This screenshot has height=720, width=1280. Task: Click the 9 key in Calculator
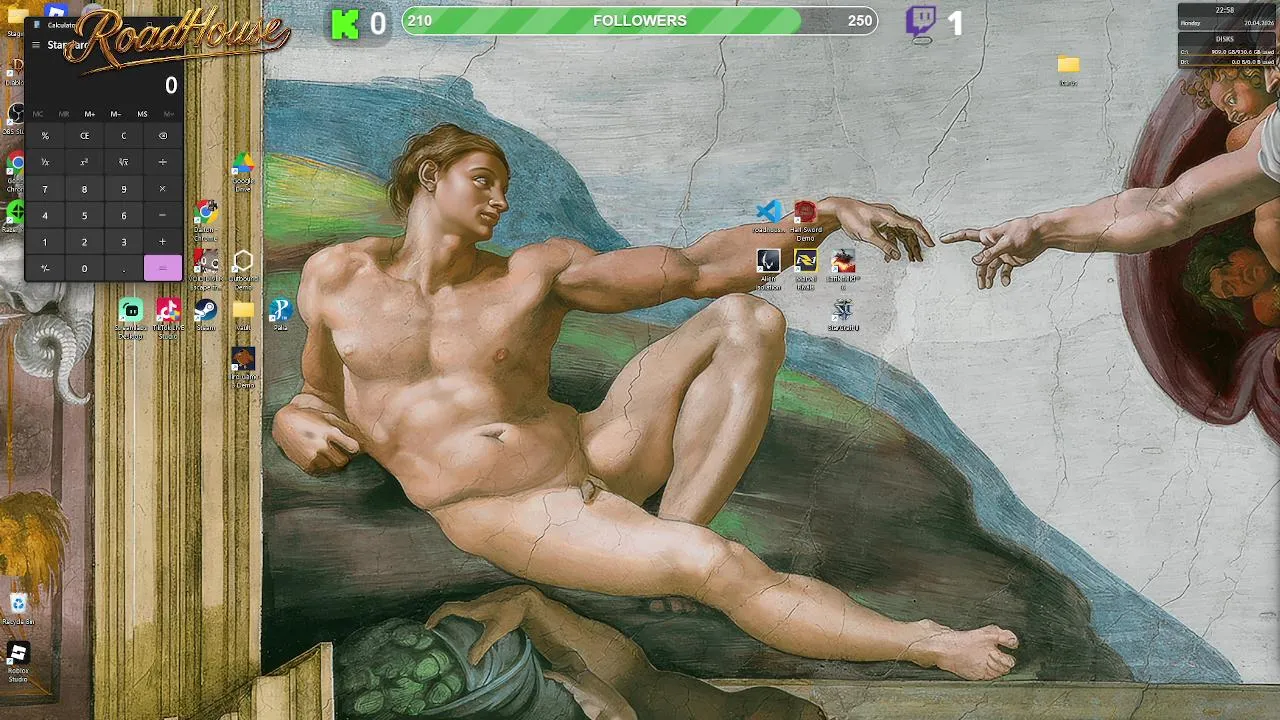(x=124, y=189)
